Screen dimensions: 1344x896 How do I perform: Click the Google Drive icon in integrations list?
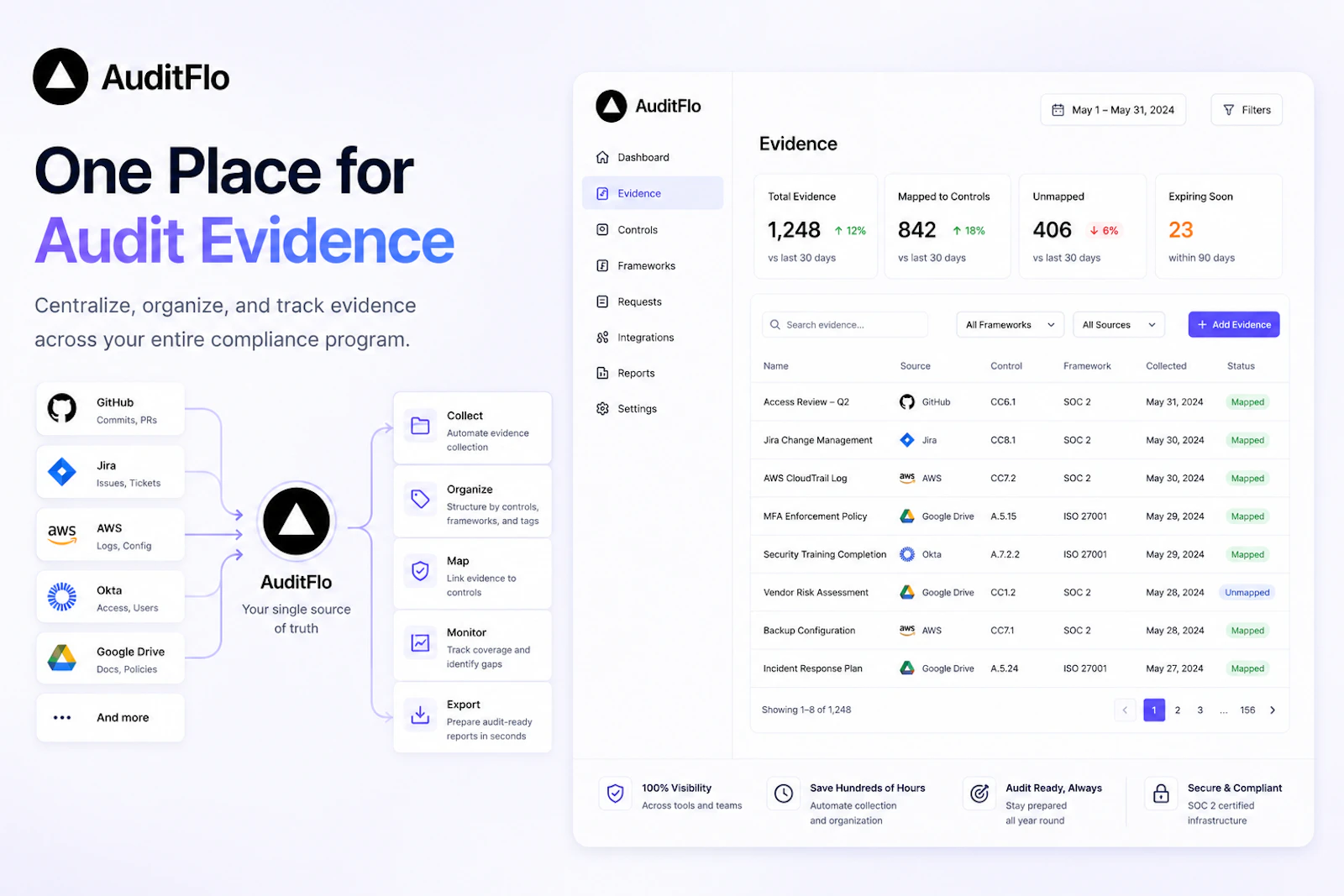click(62, 658)
